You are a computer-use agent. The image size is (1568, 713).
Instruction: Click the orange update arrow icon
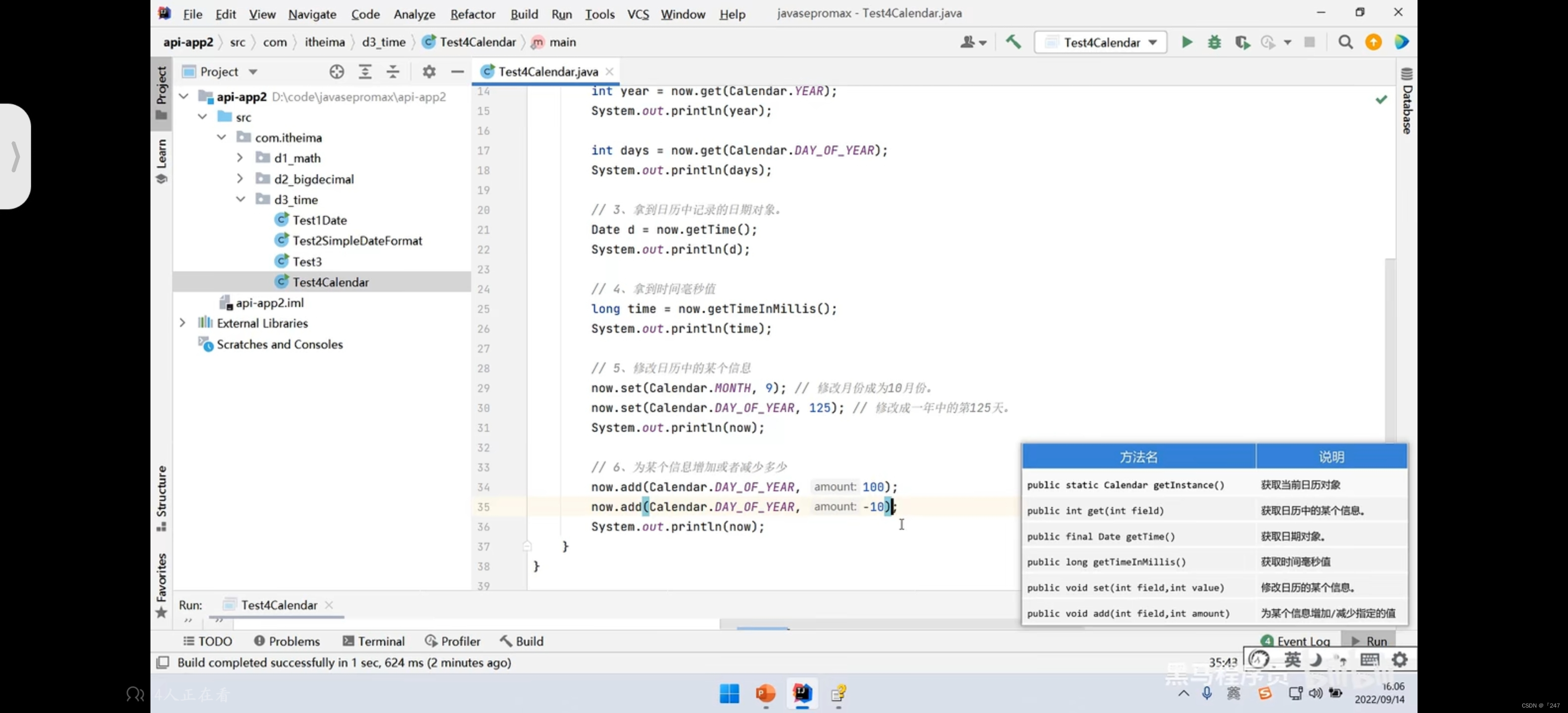coord(1373,42)
